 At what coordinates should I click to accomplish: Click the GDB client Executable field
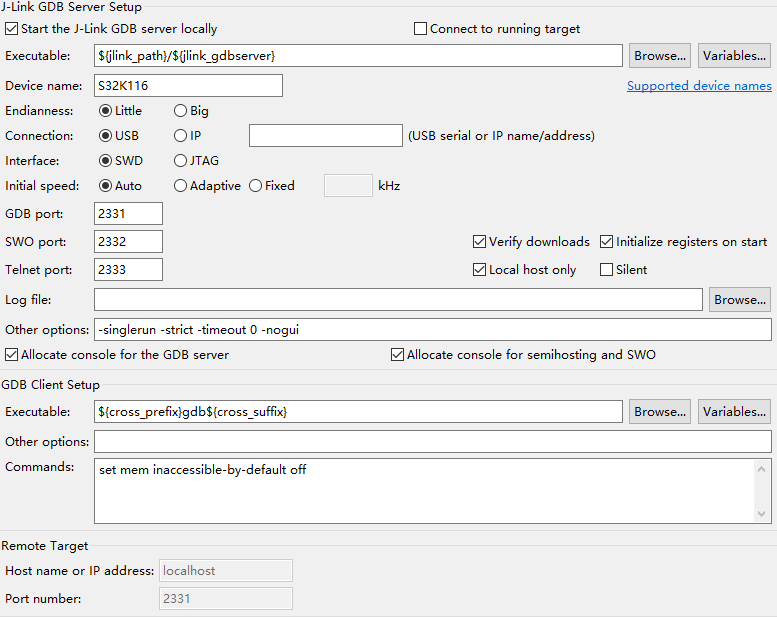click(x=358, y=412)
